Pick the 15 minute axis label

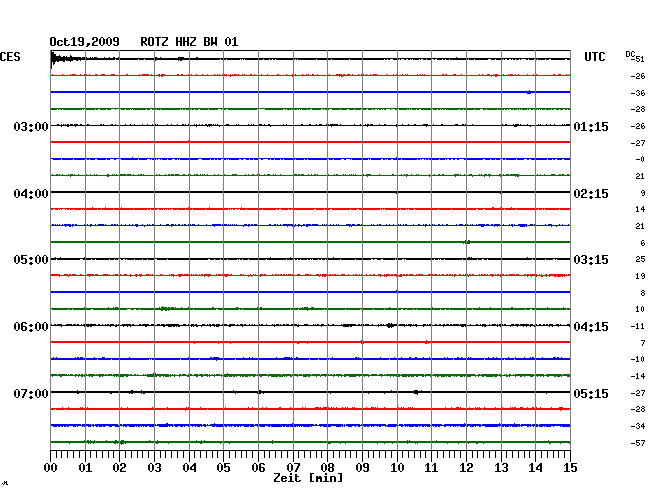click(570, 468)
